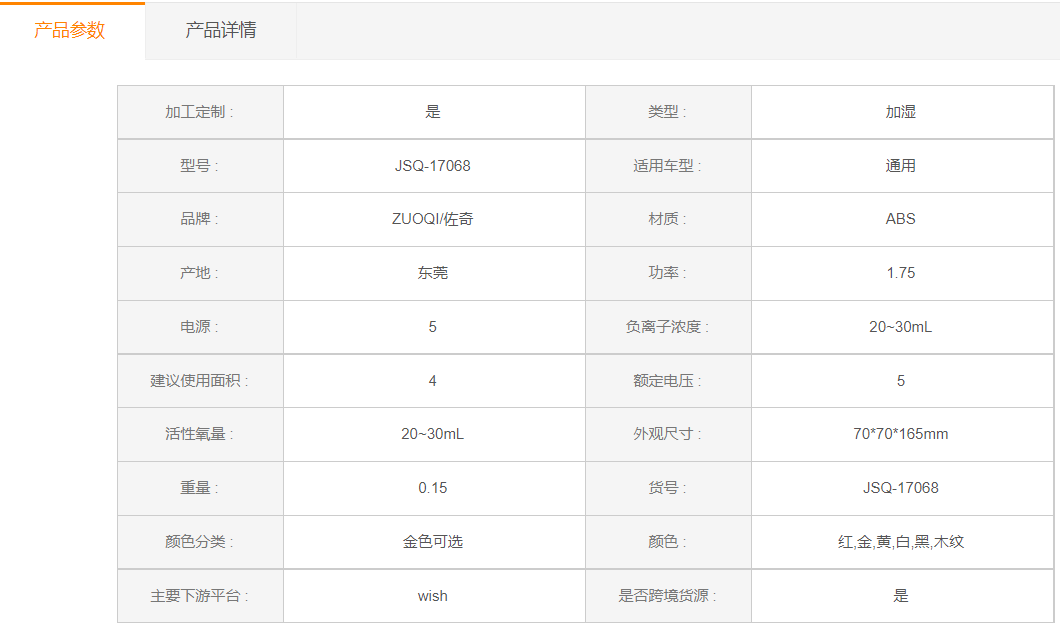The image size is (1060, 625).
Task: Select the brand ZUOQI/佐奇
Action: [x=433, y=220]
